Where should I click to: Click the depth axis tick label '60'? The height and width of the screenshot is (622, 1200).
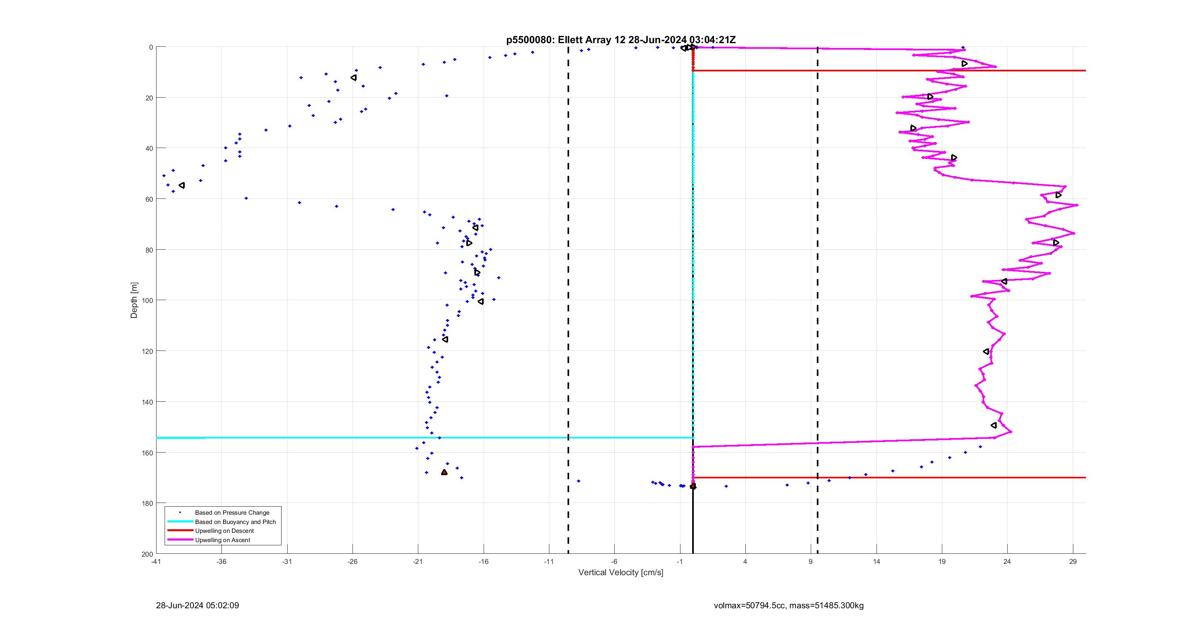pos(148,199)
